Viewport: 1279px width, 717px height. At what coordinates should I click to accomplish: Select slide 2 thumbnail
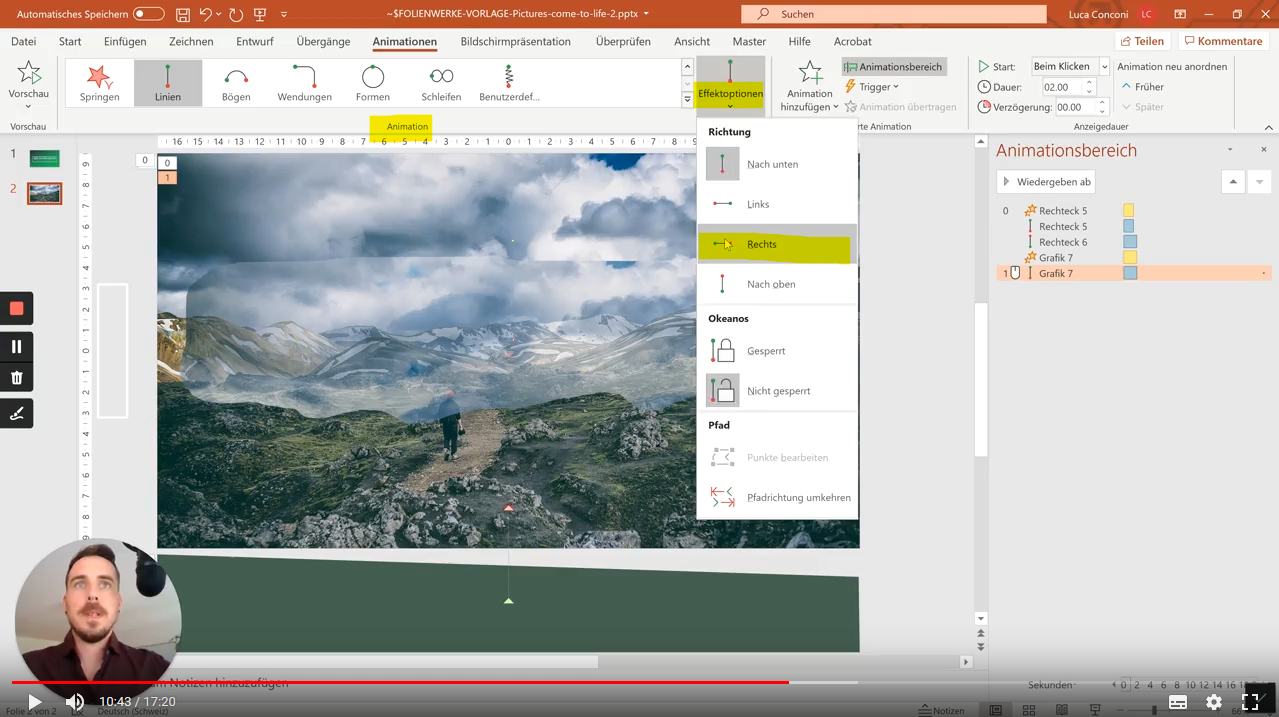point(44,193)
